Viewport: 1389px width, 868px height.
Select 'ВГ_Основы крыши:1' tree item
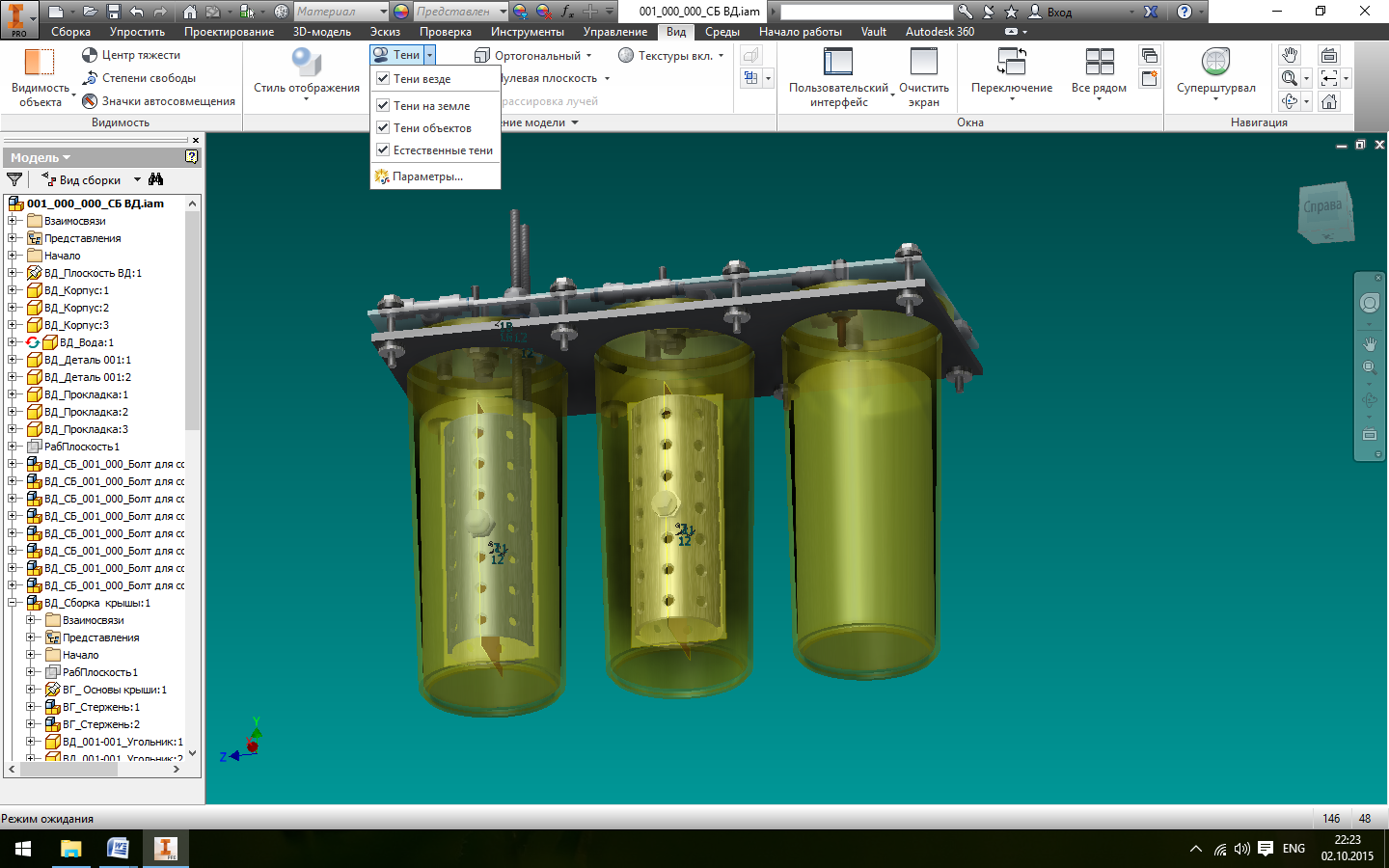[115, 690]
